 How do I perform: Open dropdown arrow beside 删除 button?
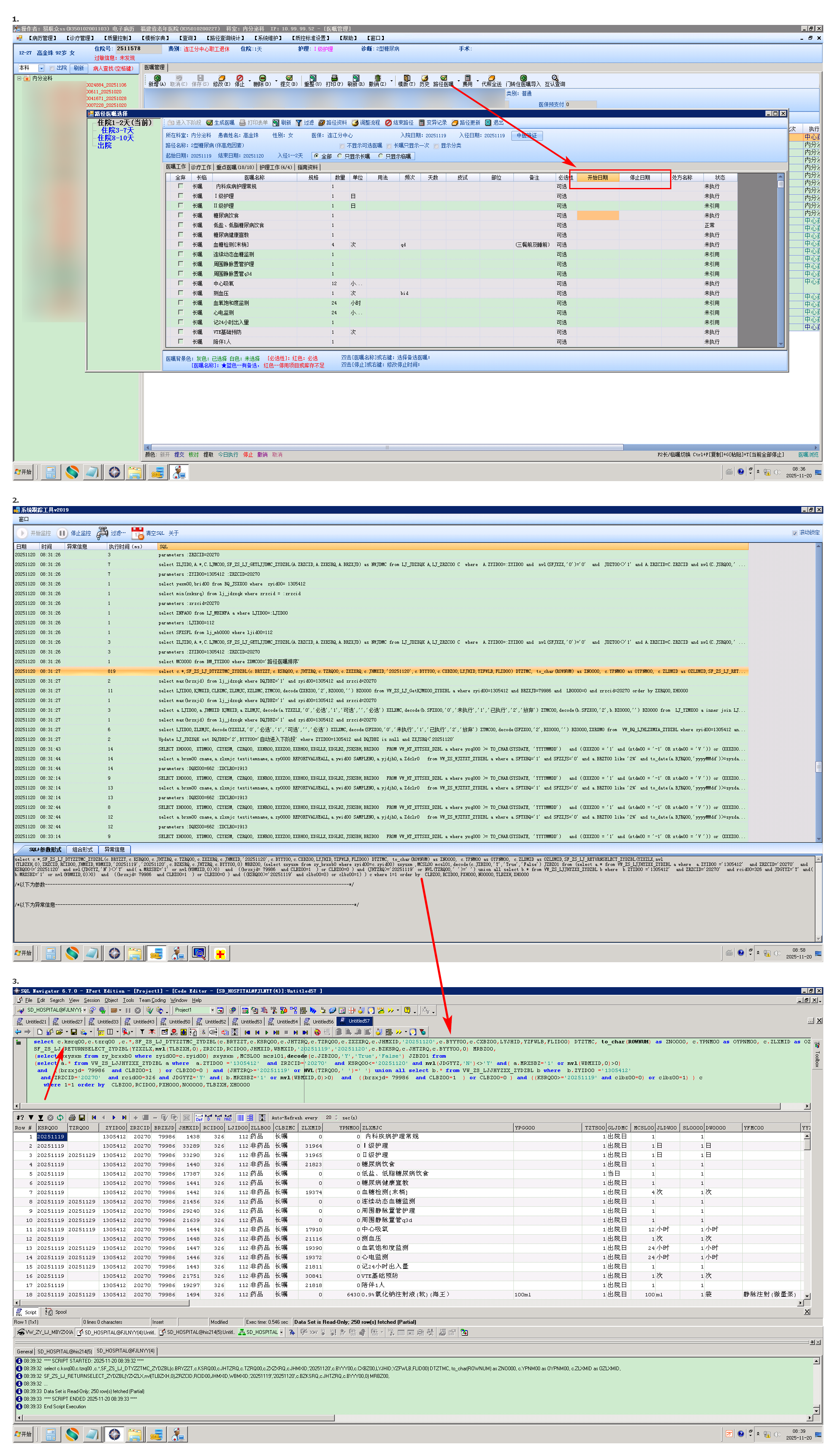pos(276,81)
